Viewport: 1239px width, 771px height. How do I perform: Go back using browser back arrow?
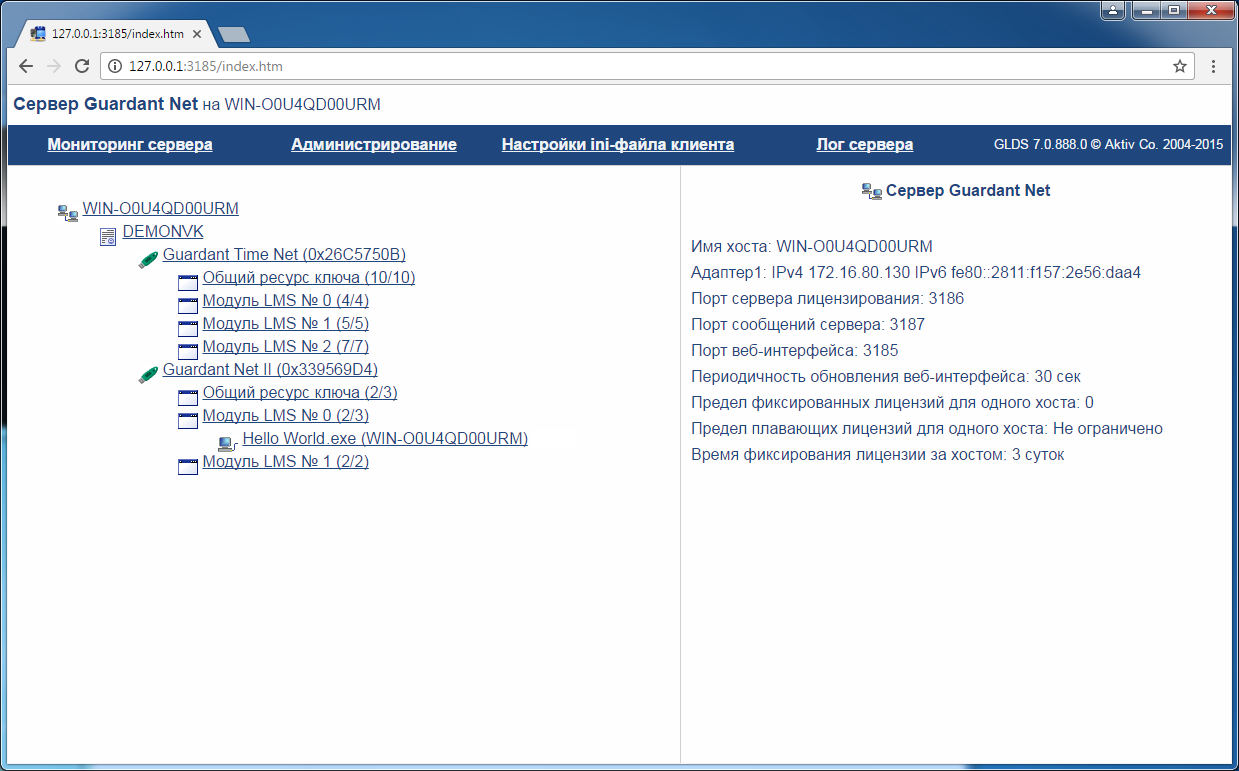pyautogui.click(x=26, y=66)
